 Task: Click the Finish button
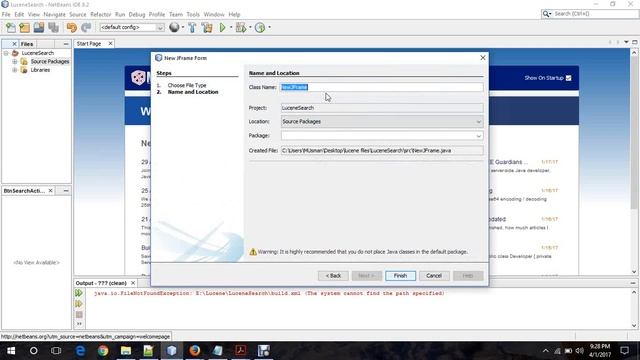pyautogui.click(x=400, y=276)
